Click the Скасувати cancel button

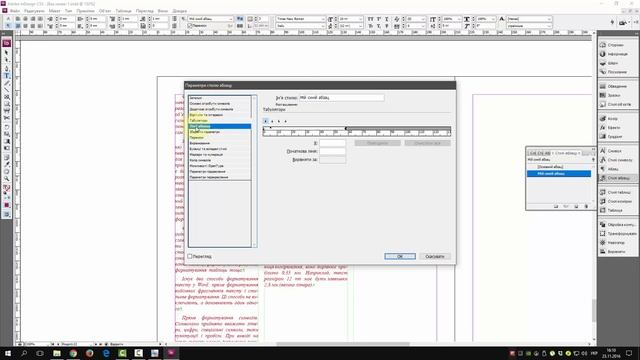(435, 256)
